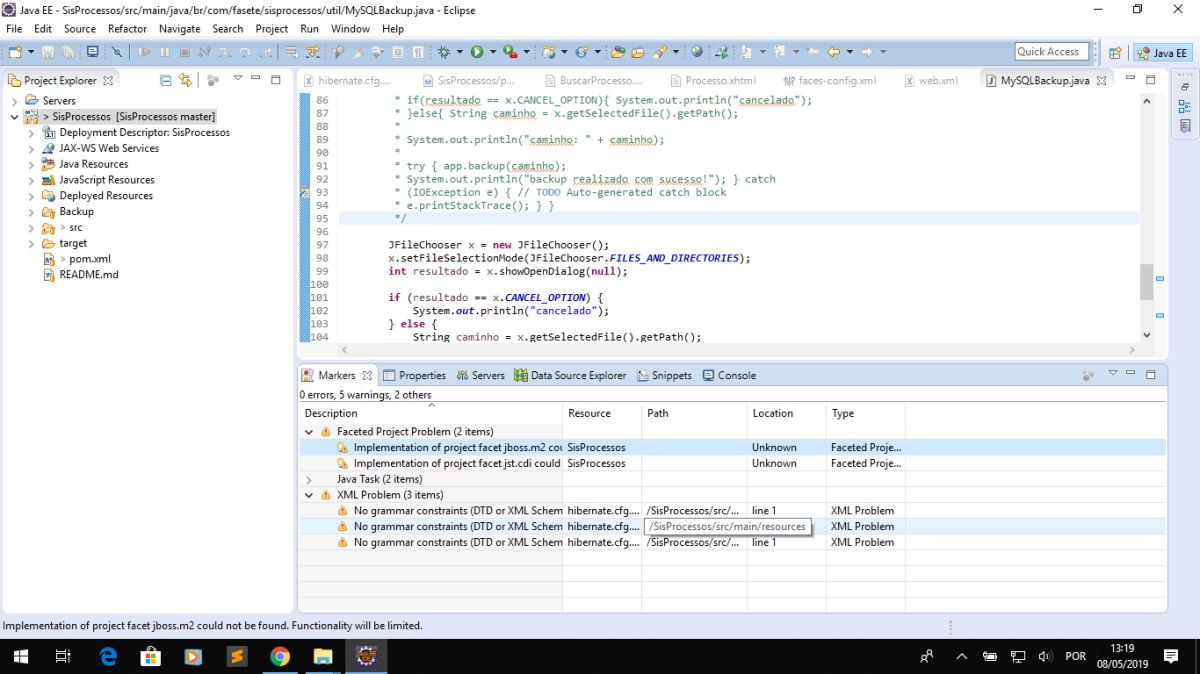Viewport: 1200px width, 674px height.
Task: Click Collapse All in Project Explorer
Action: [x=166, y=80]
